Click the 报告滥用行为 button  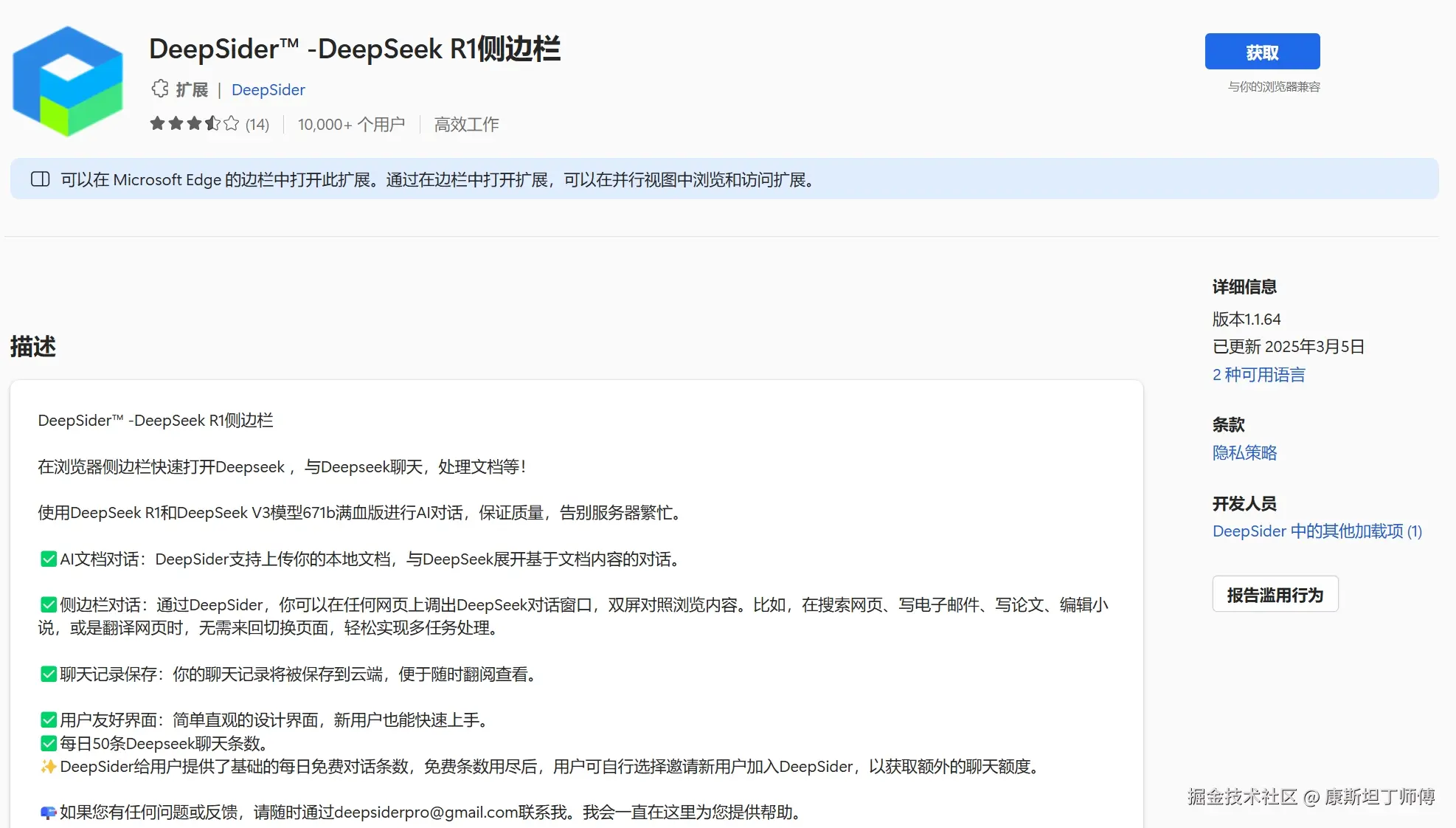pos(1275,593)
